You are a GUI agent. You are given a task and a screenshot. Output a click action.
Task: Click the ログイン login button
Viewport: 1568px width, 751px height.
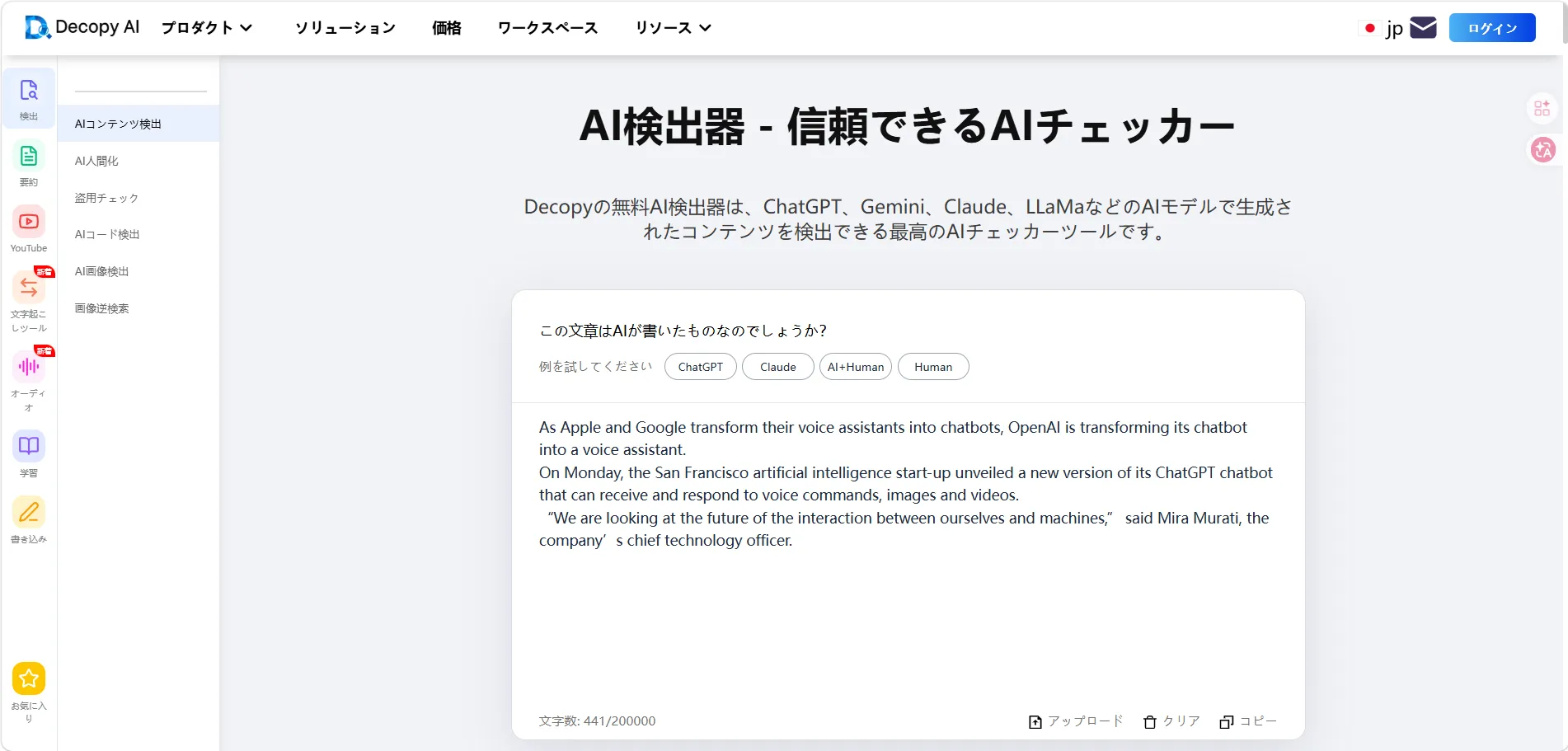click(1492, 28)
